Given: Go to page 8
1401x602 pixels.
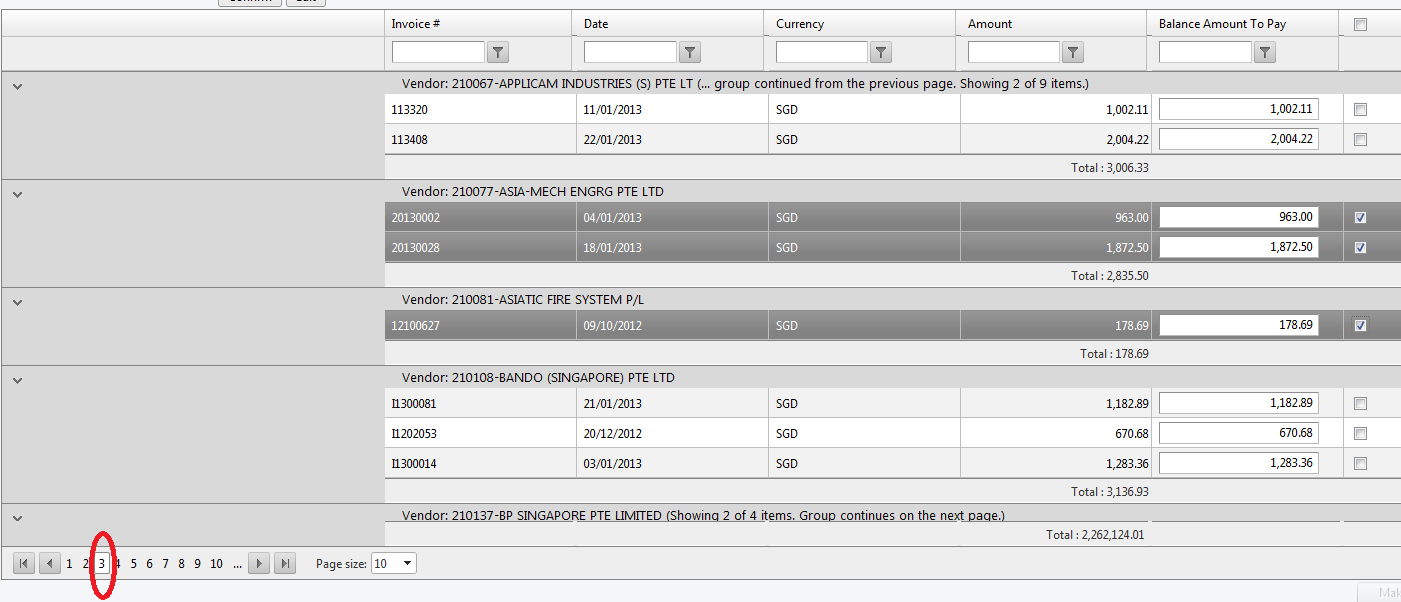Looking at the screenshot, I should click(x=181, y=564).
